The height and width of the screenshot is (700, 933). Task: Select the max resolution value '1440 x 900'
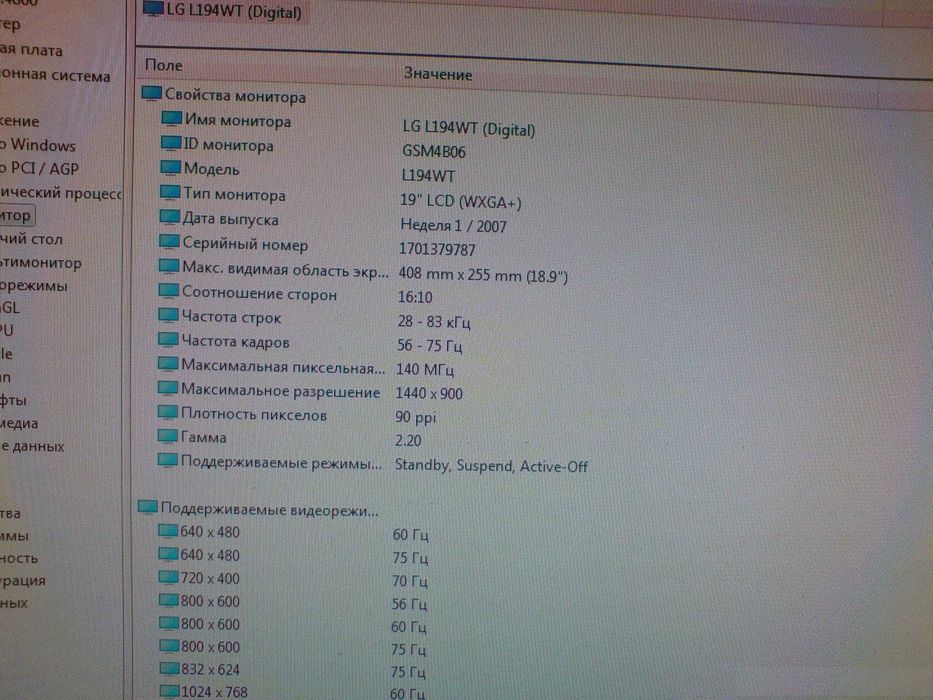tap(429, 393)
